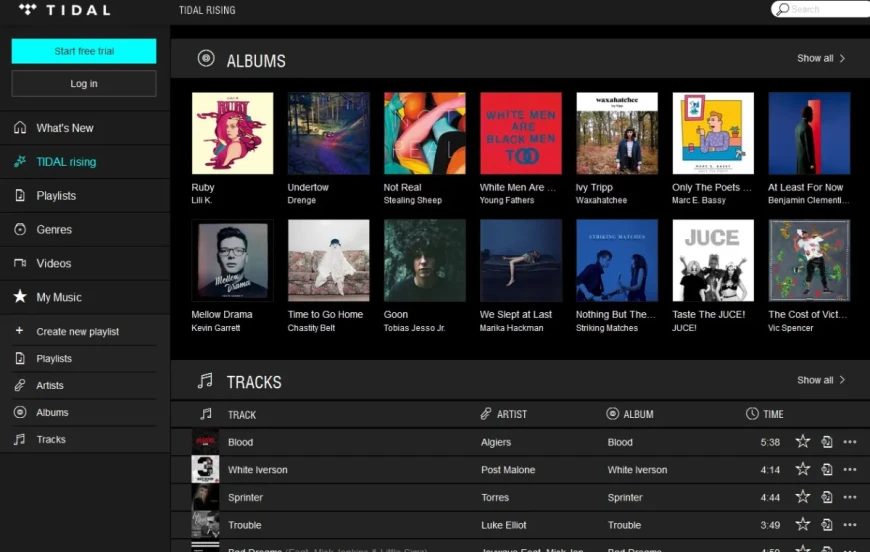The width and height of the screenshot is (870, 552).
Task: Open What's New home icon
Action: click(x=20, y=128)
